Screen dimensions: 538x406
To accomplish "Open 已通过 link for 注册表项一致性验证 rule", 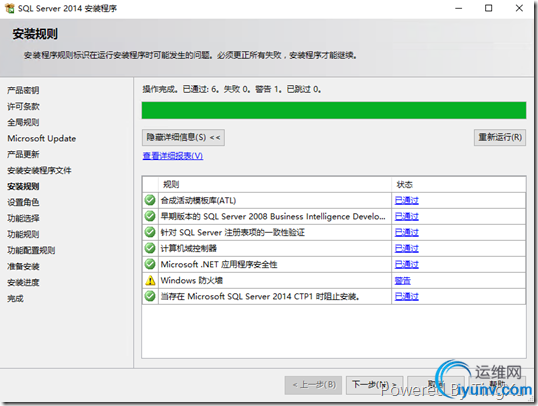I will point(407,233).
